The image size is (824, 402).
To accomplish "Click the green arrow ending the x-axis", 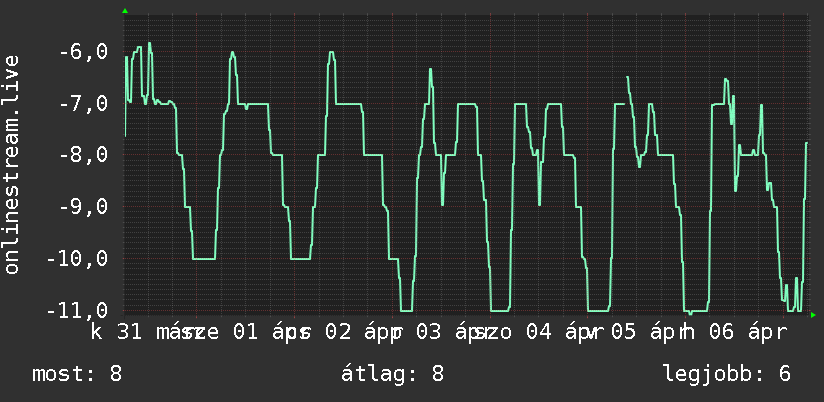I will coord(813,315).
